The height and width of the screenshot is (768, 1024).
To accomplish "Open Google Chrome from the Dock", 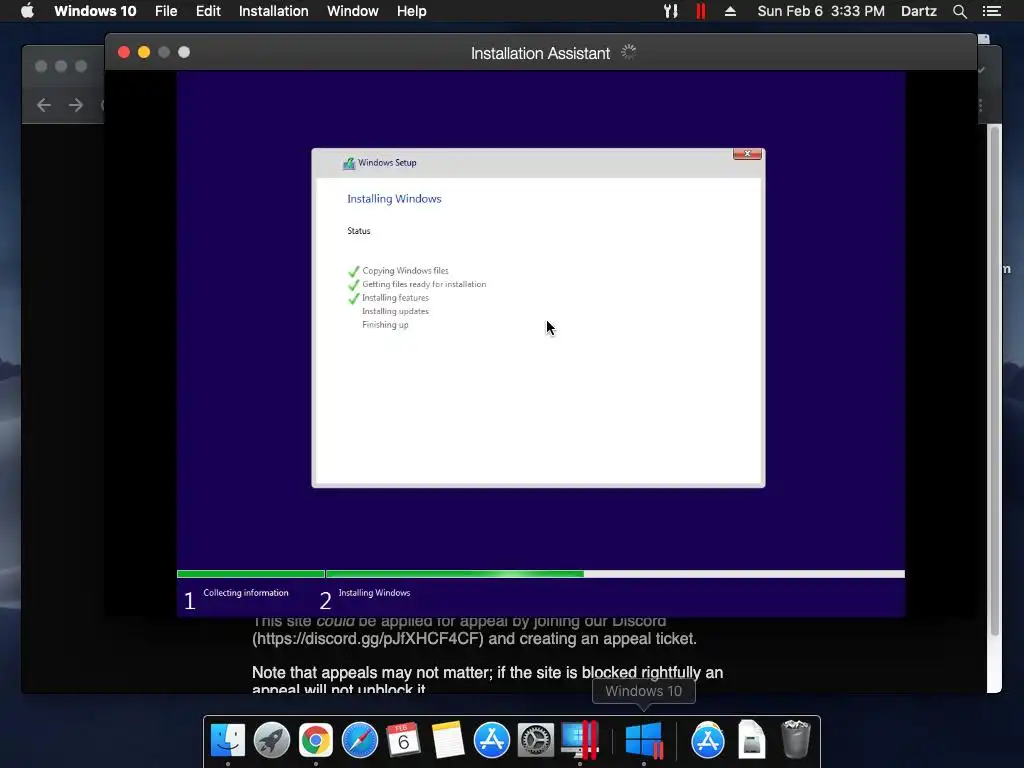I will coord(315,741).
